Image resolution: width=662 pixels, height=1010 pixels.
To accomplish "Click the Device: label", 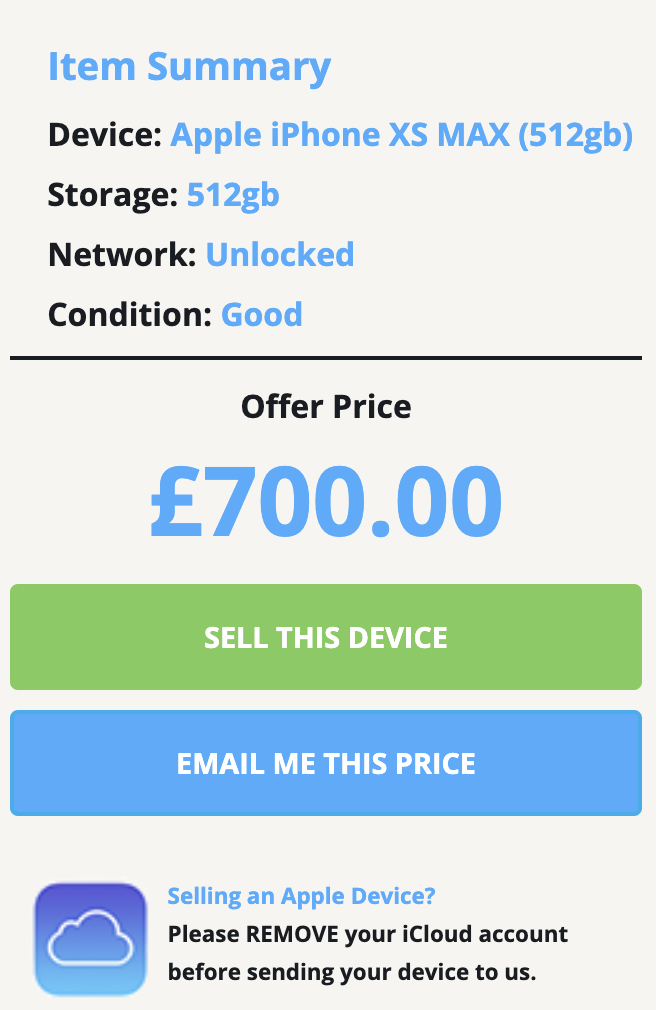I will coord(105,135).
